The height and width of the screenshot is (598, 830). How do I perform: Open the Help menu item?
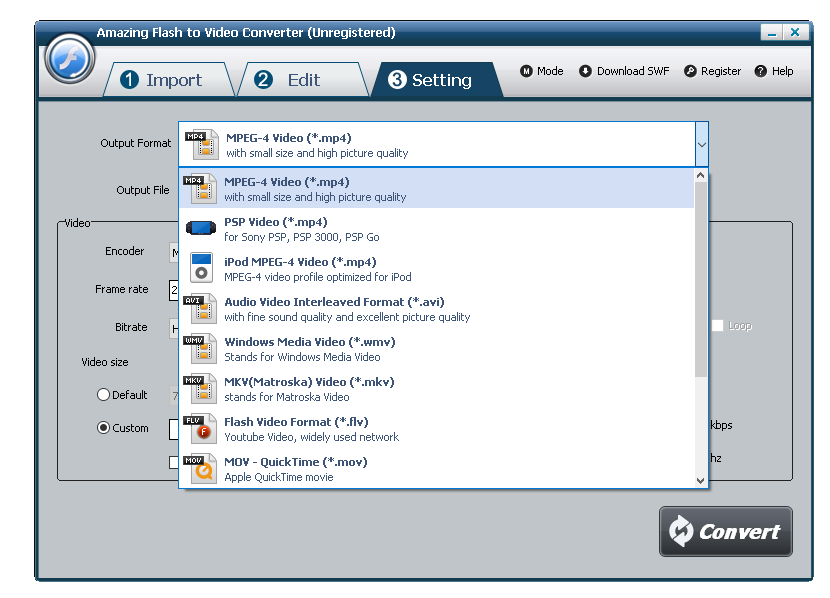(774, 71)
